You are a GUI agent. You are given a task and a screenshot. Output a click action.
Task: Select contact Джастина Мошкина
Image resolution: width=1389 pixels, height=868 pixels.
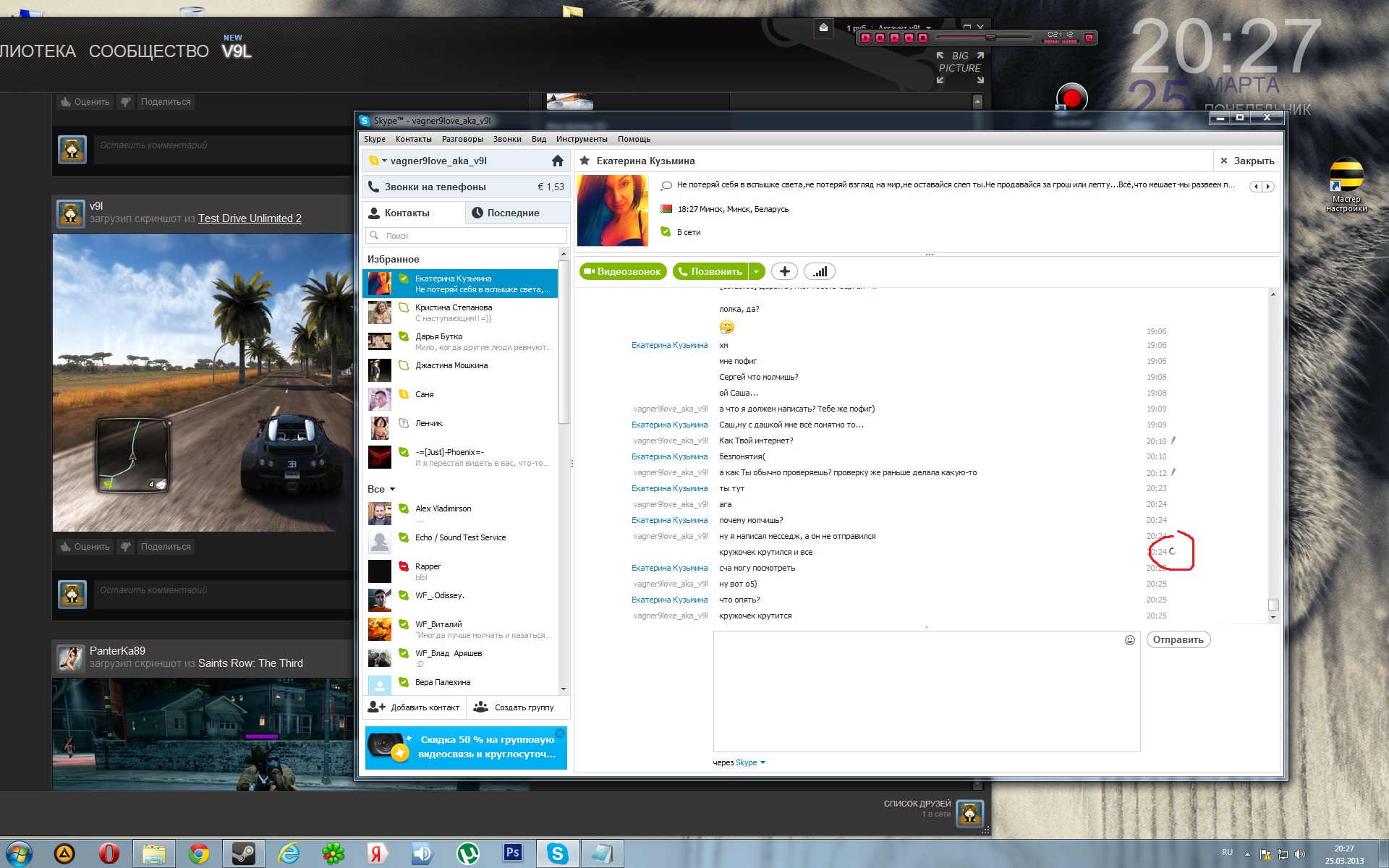pyautogui.click(x=460, y=369)
